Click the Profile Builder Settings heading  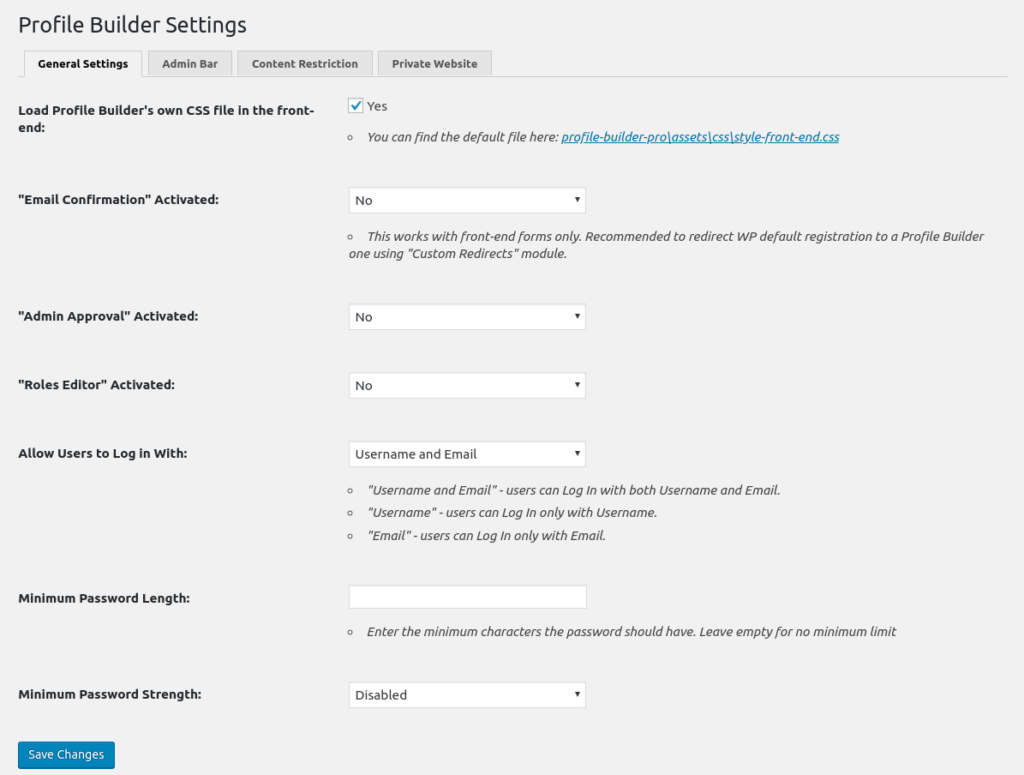[133, 25]
